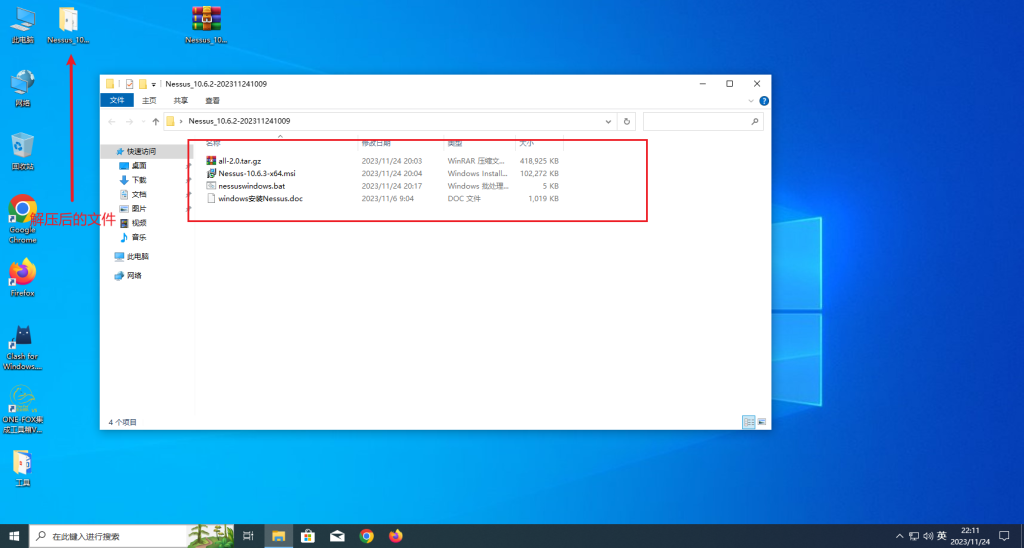Click the refresh button beside address bar
1024x548 pixels.
(x=627, y=121)
